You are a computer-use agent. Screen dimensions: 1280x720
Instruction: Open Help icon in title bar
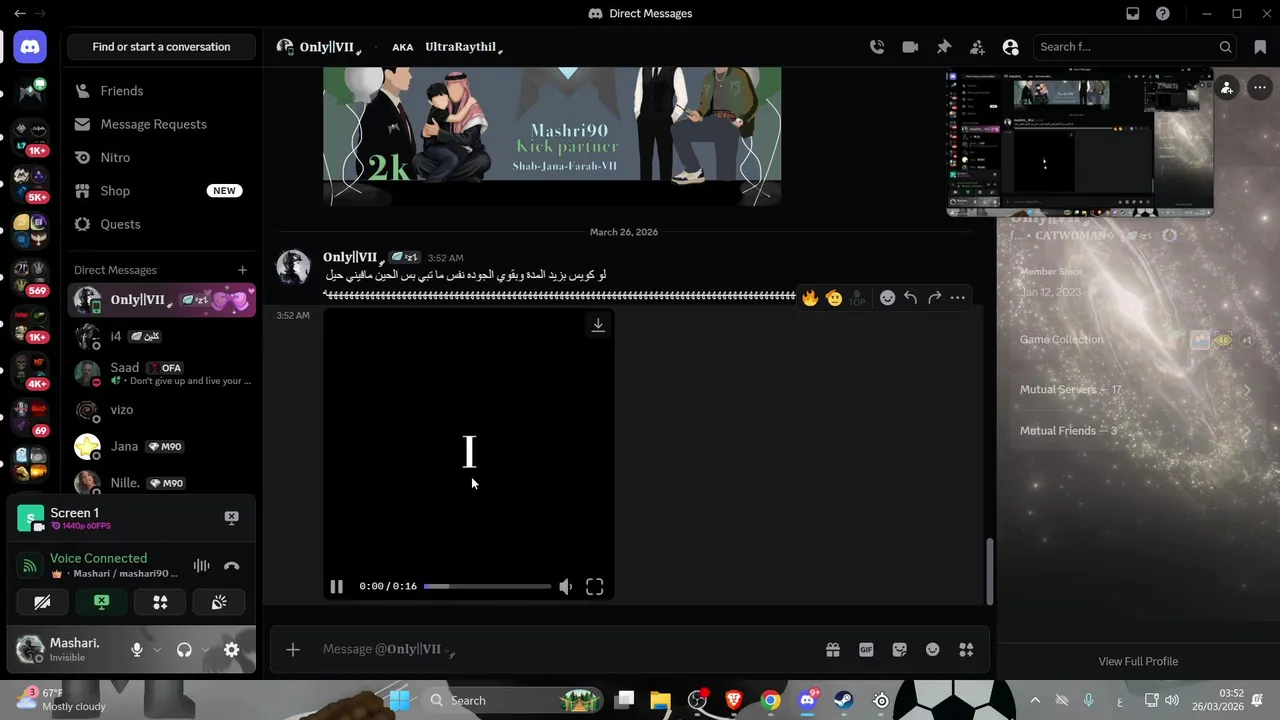(x=1163, y=14)
